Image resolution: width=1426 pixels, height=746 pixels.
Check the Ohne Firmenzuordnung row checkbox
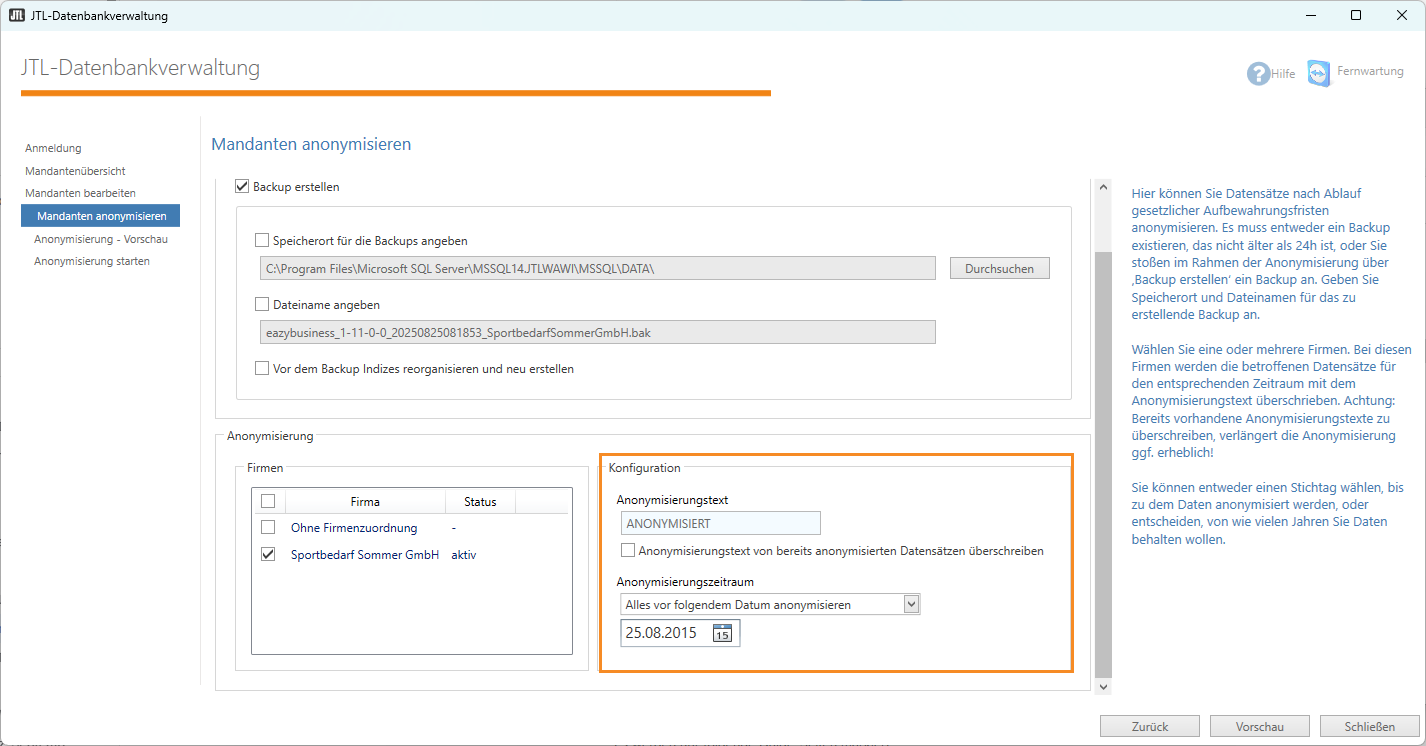(x=268, y=527)
